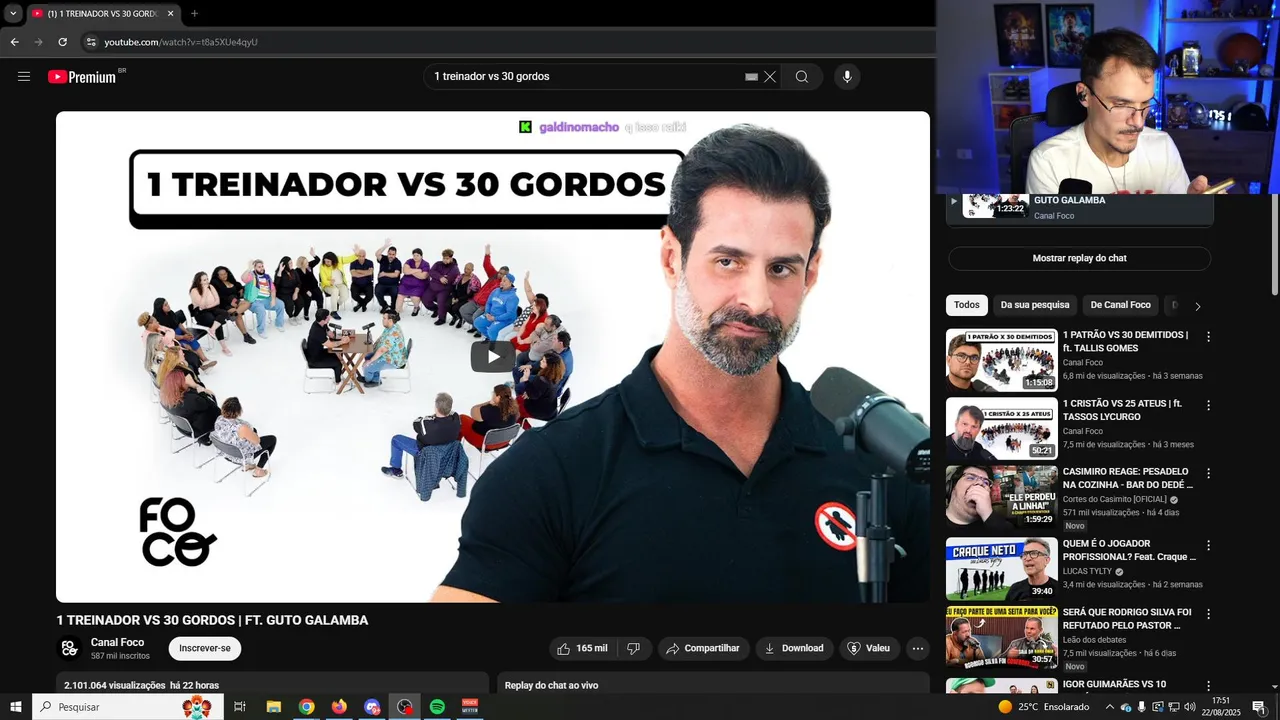Open OBS Studio from taskbar
This screenshot has height=720, width=1280.
coord(404,707)
